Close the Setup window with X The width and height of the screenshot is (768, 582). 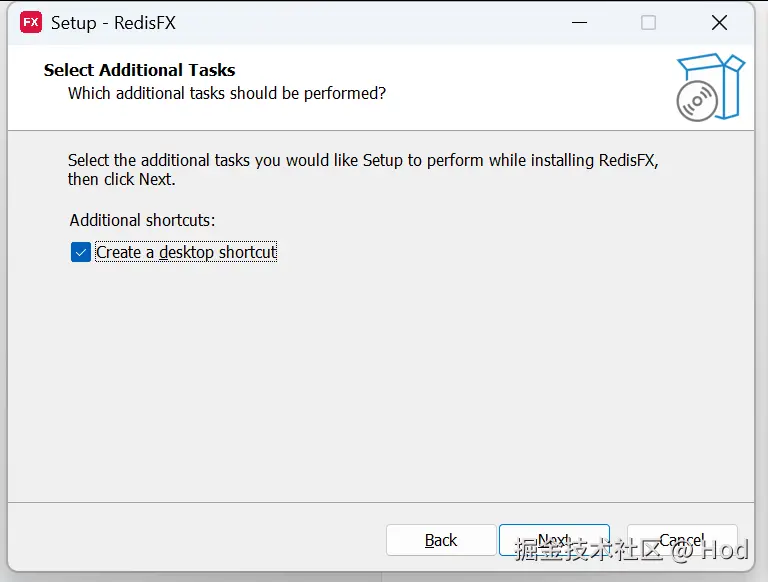click(x=719, y=22)
